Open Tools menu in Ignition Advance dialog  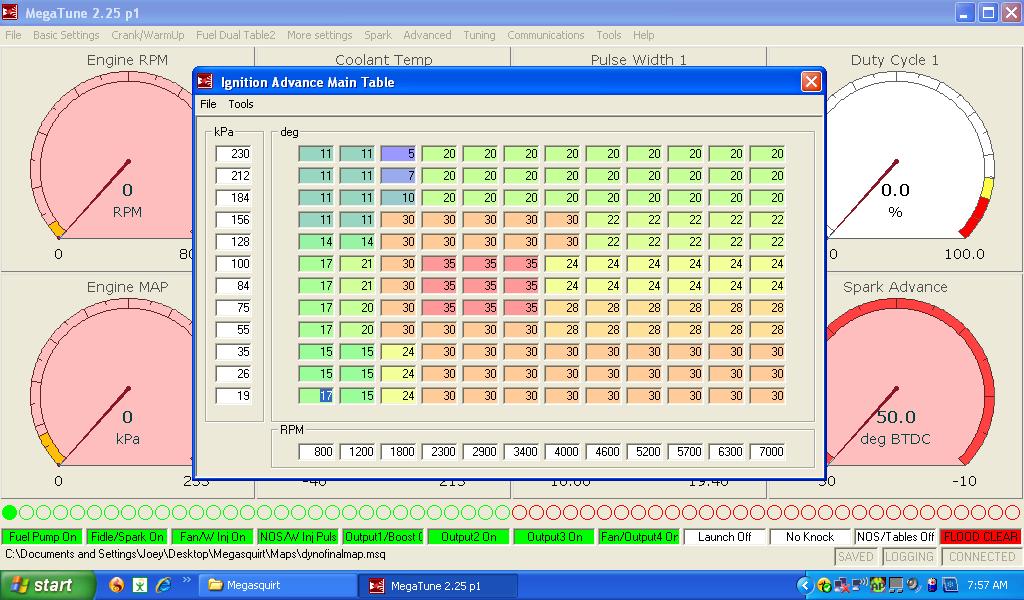click(x=241, y=104)
